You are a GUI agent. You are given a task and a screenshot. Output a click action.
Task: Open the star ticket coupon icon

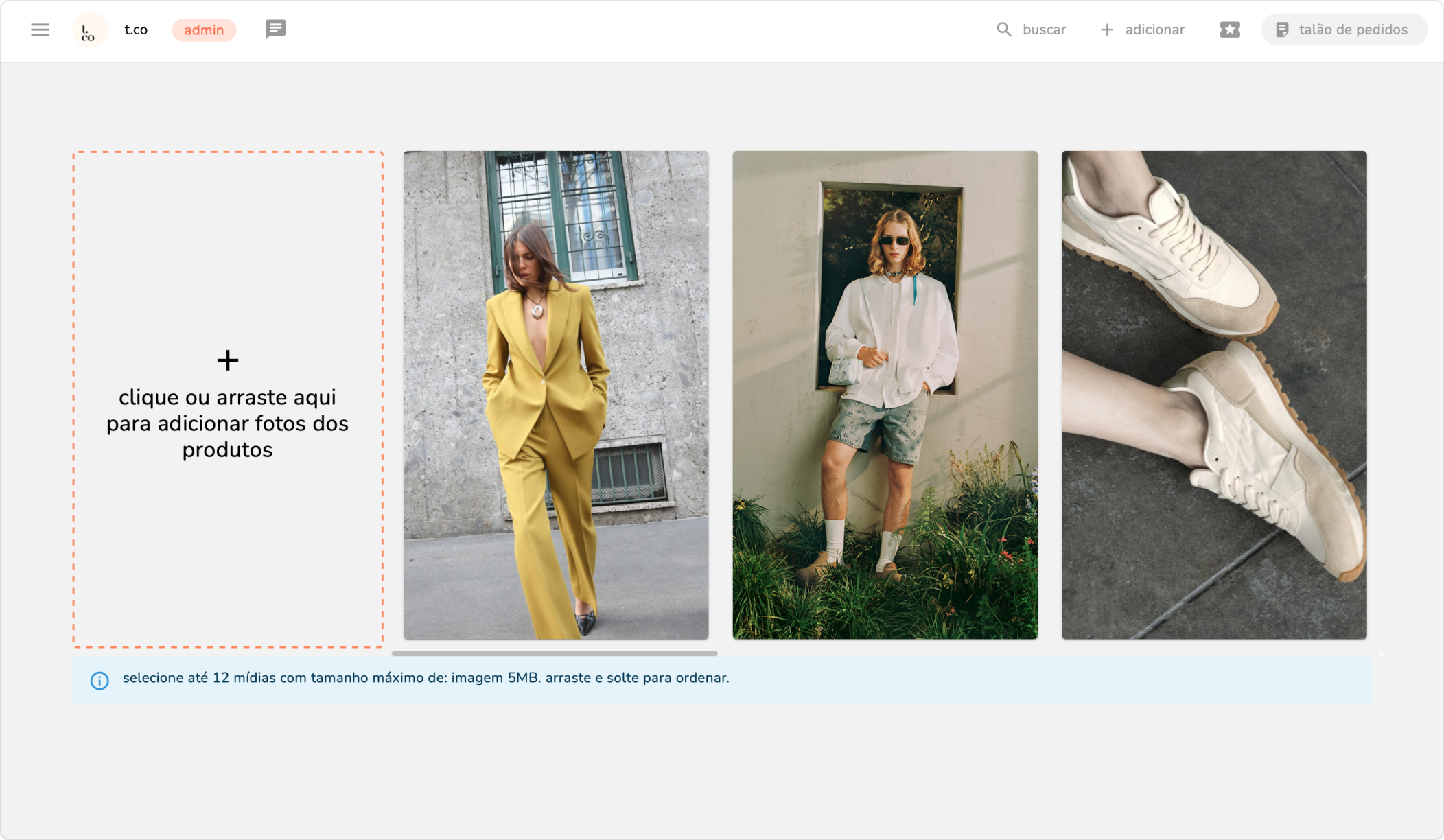1229,30
